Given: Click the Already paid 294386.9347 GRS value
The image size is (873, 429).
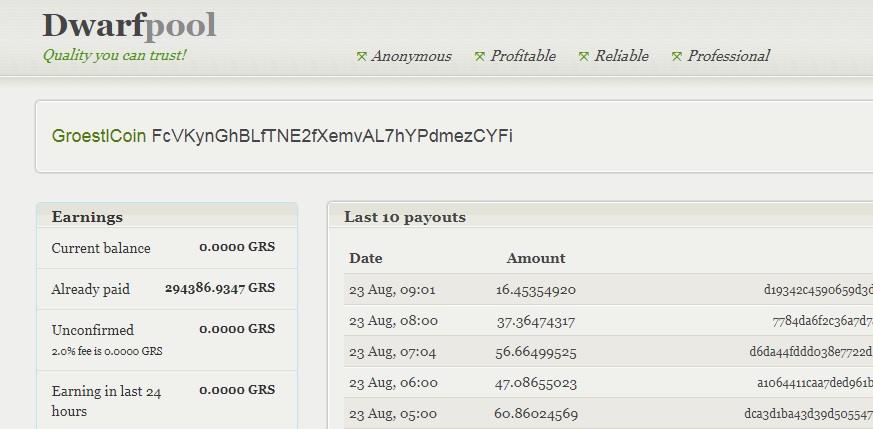Looking at the screenshot, I should (220, 289).
